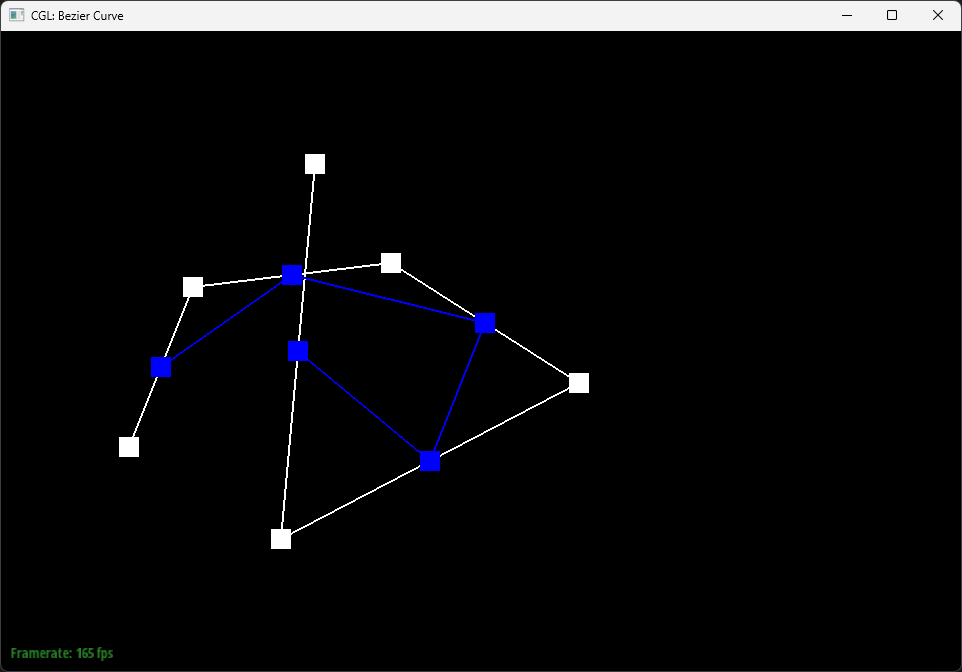Click the uppermost blue intermediate point
The height and width of the screenshot is (672, 962).
click(x=292, y=275)
